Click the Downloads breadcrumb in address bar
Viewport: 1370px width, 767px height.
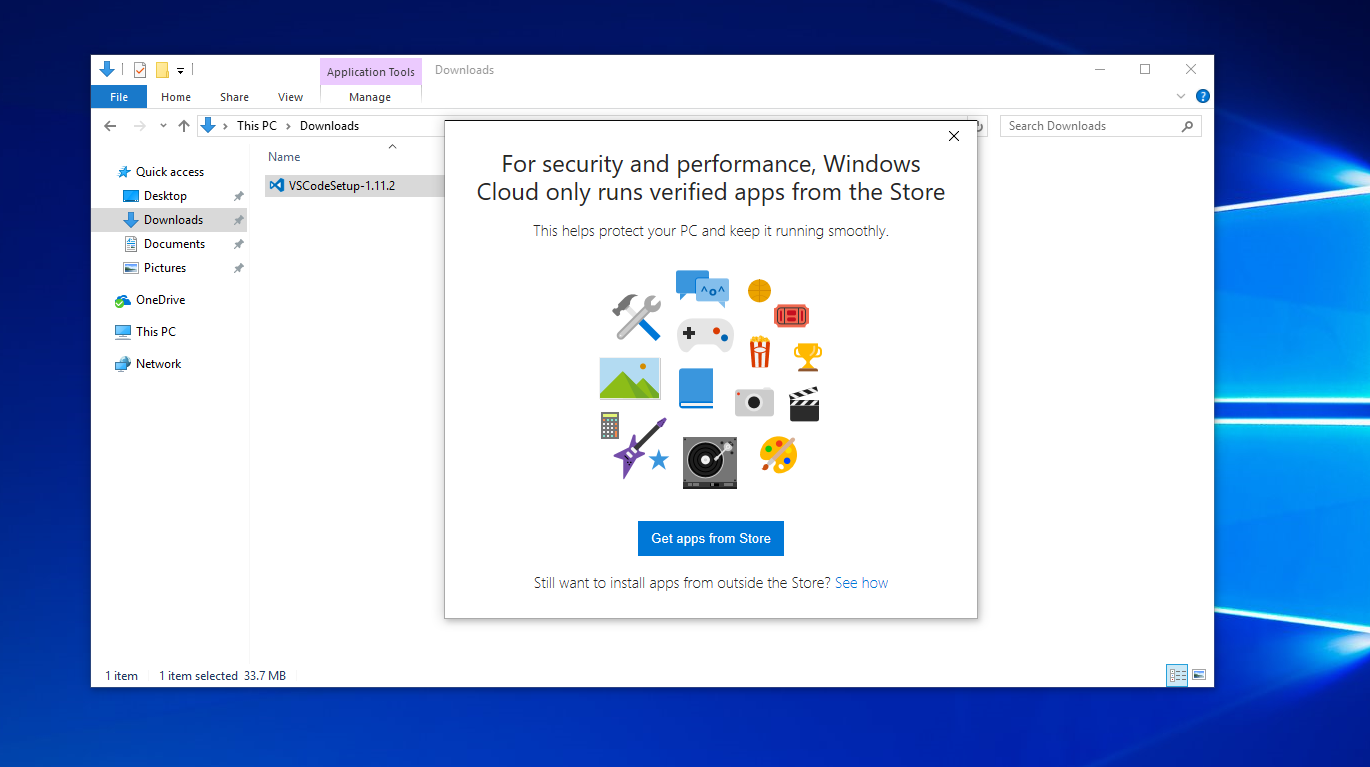(329, 126)
